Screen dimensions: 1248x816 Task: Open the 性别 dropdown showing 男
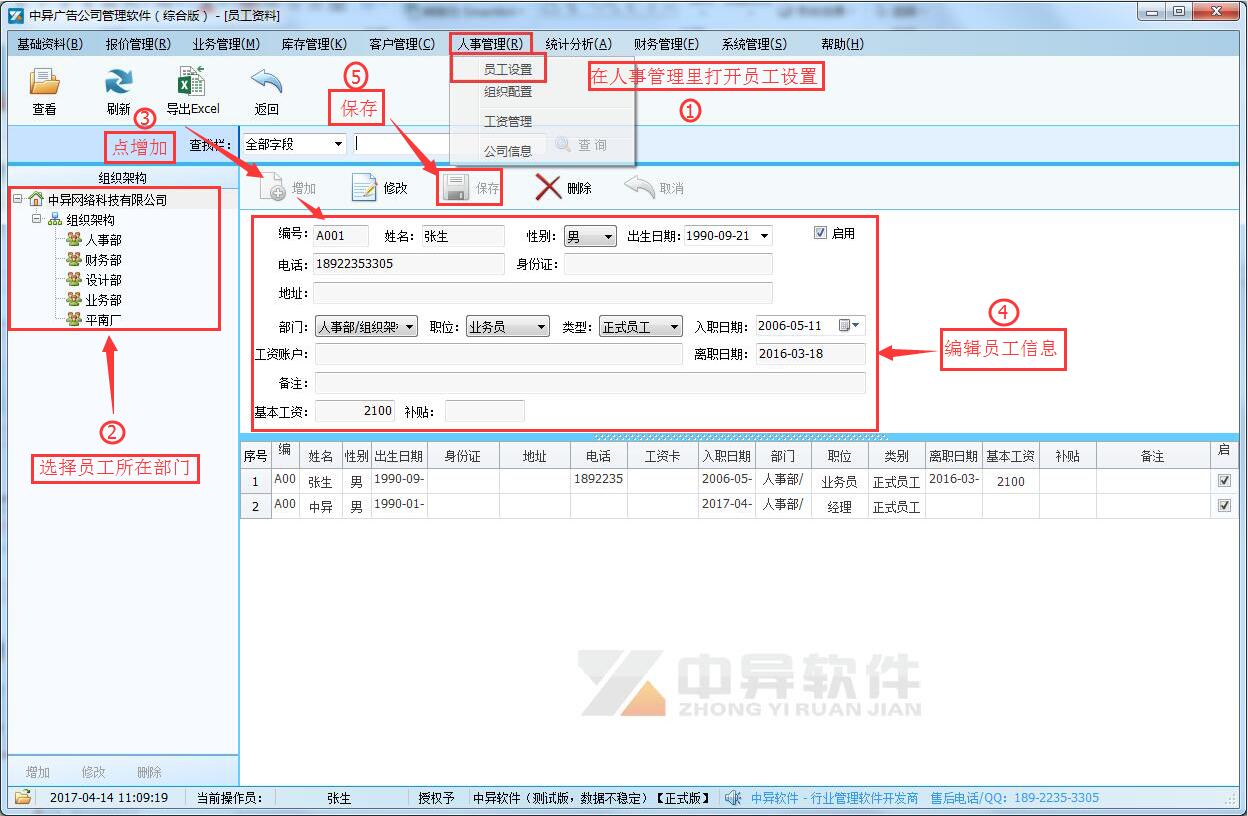click(608, 237)
